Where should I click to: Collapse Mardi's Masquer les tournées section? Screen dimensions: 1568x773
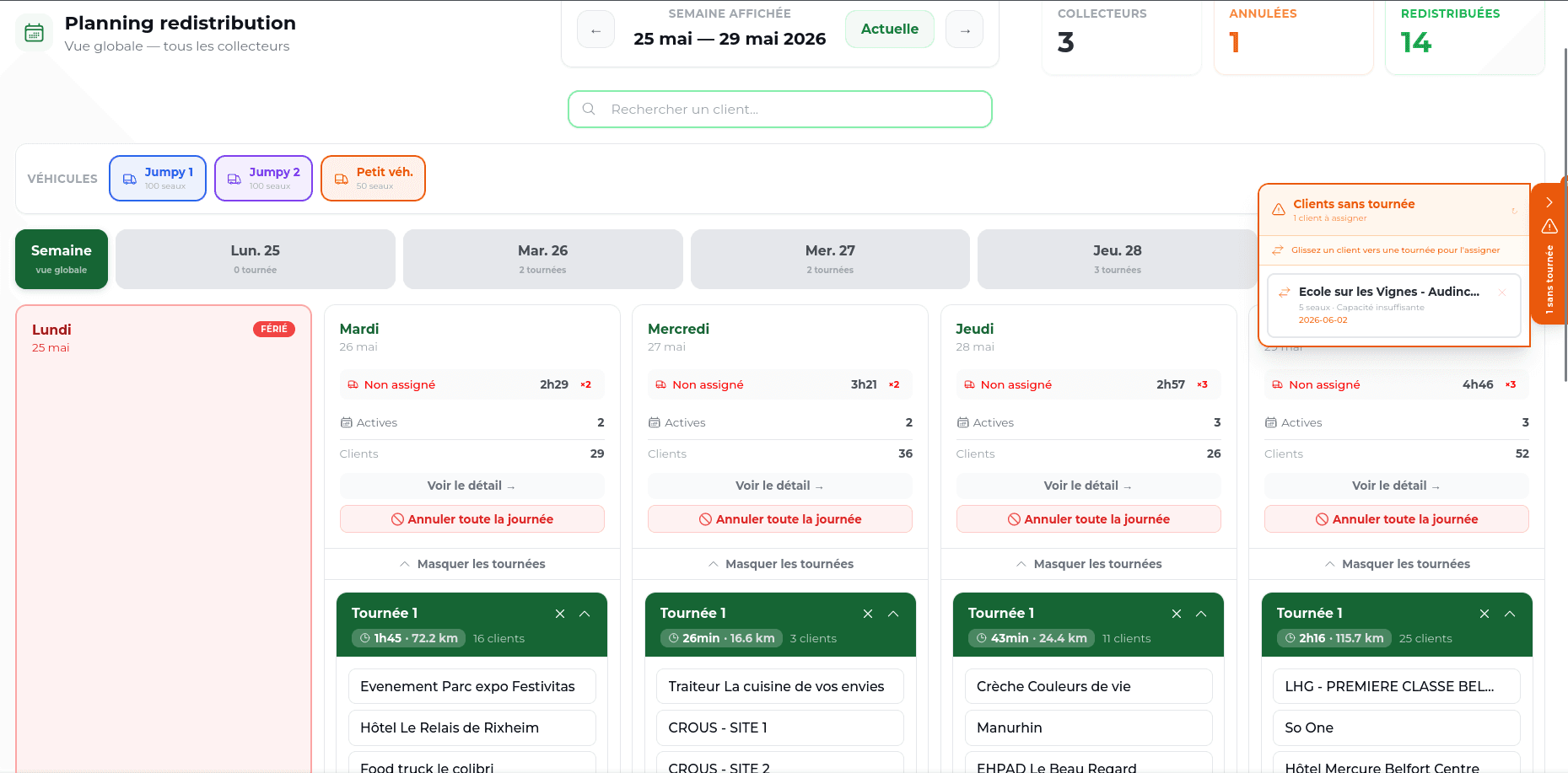(472, 564)
